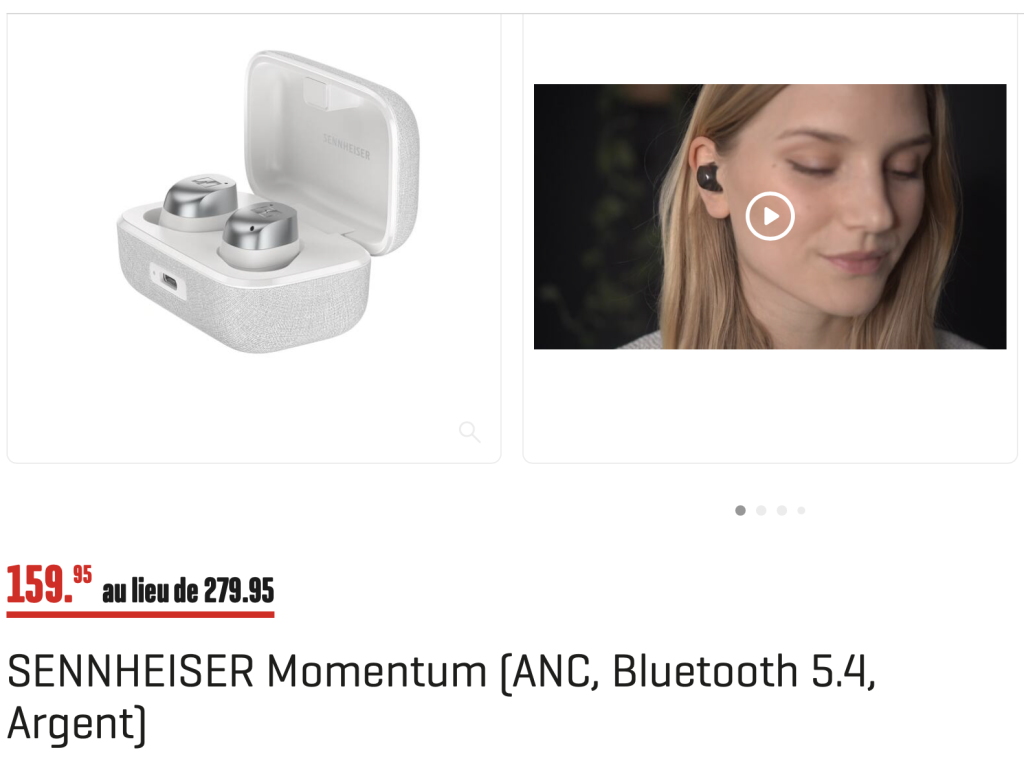Image resolution: width=1024 pixels, height=757 pixels.
Task: Select the first carousel dot indicator
Action: click(x=740, y=510)
